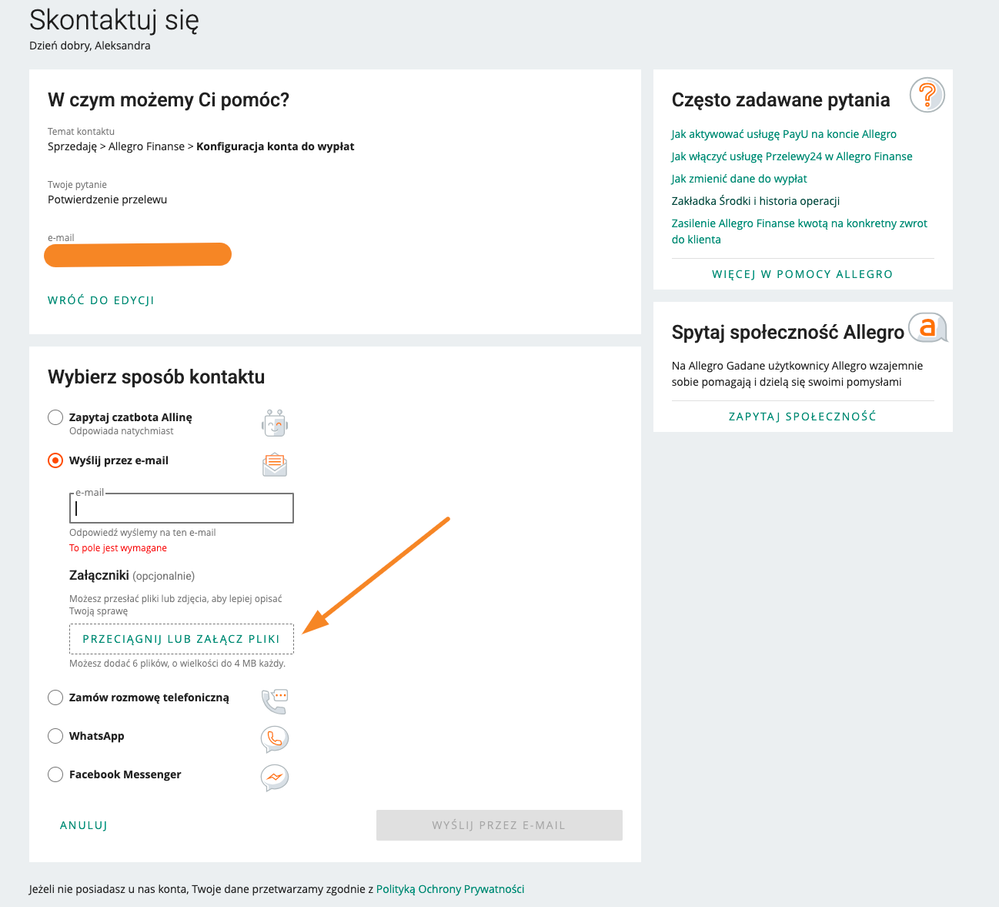Open 'Jak zmienić dane do wypłat' link

point(739,179)
